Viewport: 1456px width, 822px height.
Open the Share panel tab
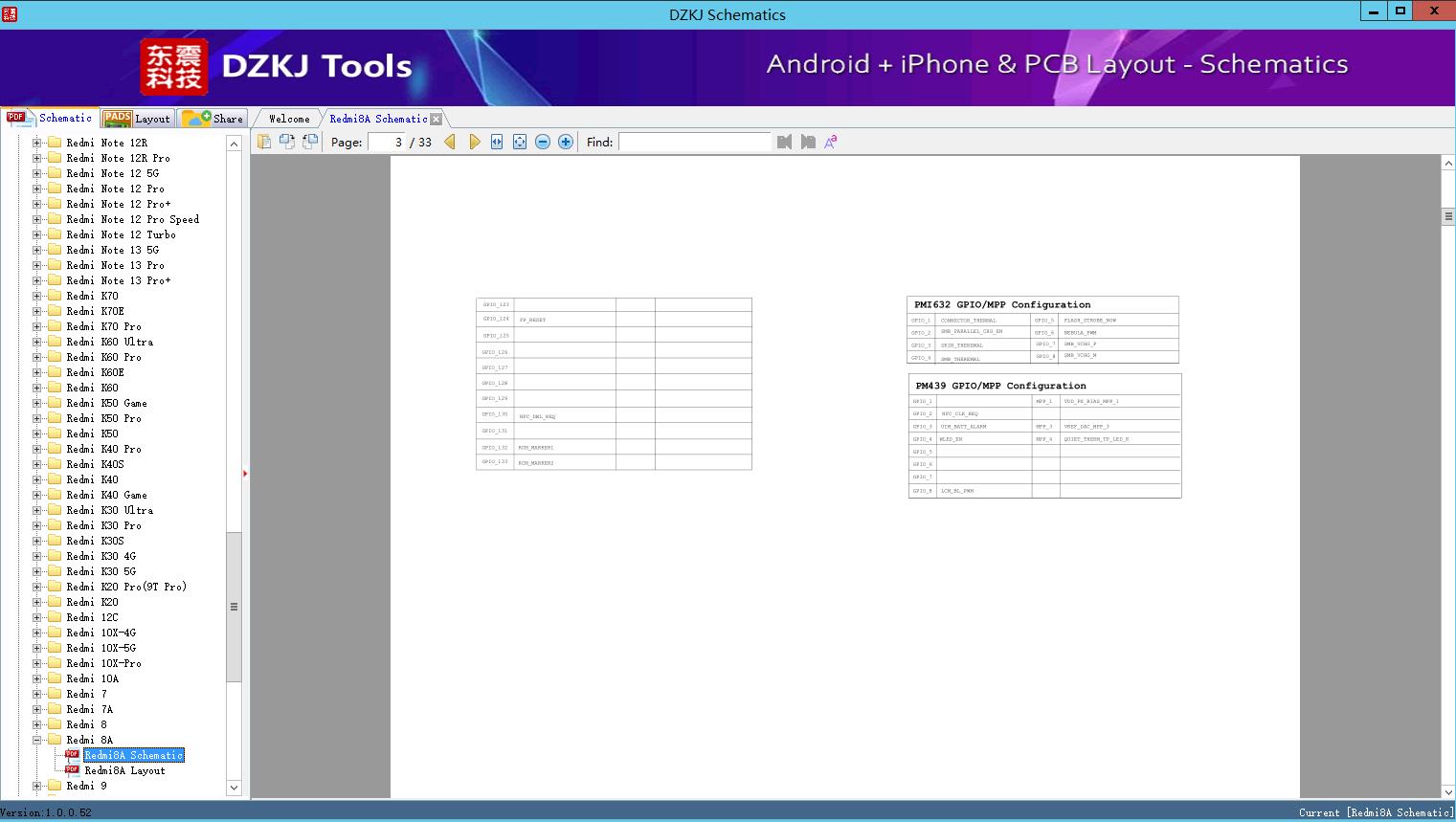click(213, 119)
